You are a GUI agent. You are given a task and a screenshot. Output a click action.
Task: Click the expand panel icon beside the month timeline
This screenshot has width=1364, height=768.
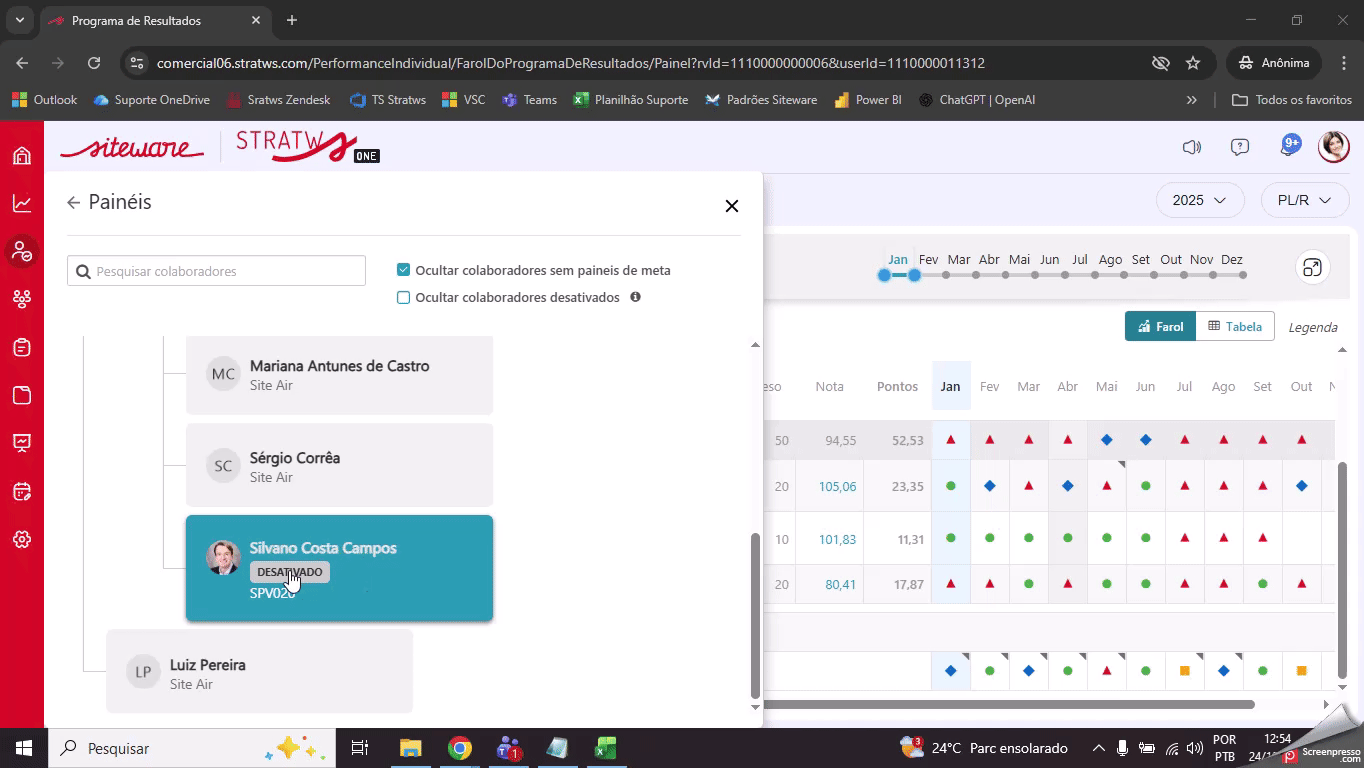[x=1311, y=268]
